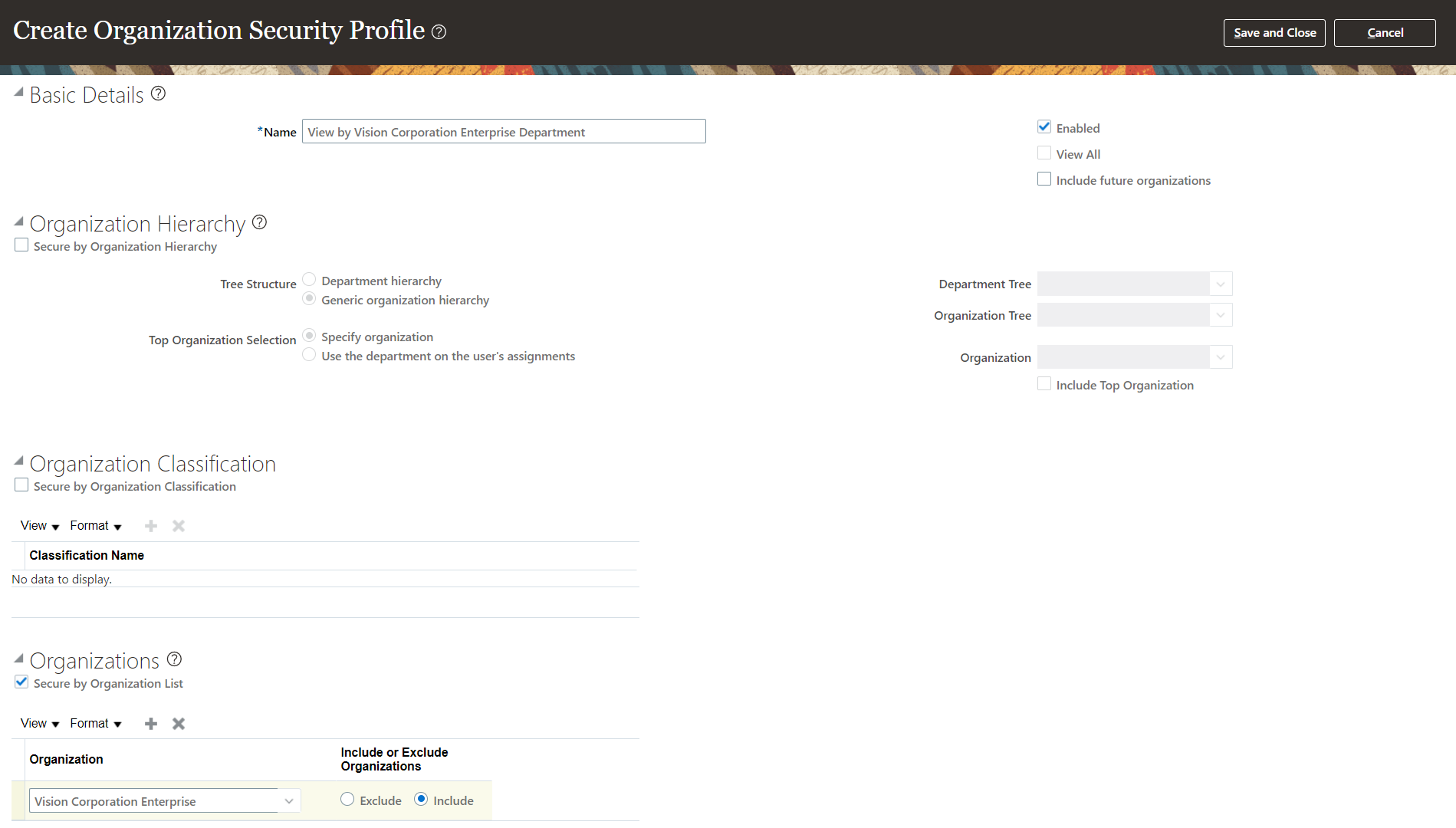
Task: Collapse the Organization Classification section
Action: click(x=18, y=459)
